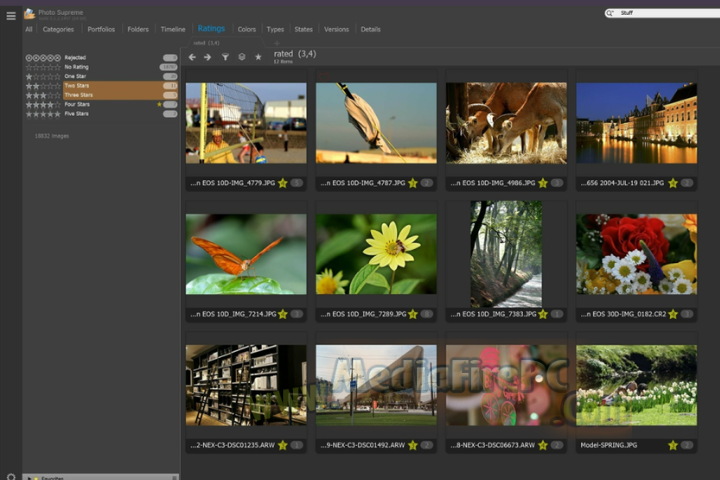The height and width of the screenshot is (480, 720).
Task: Click the rating star on IMG_0182.CR2
Action: [673, 314]
